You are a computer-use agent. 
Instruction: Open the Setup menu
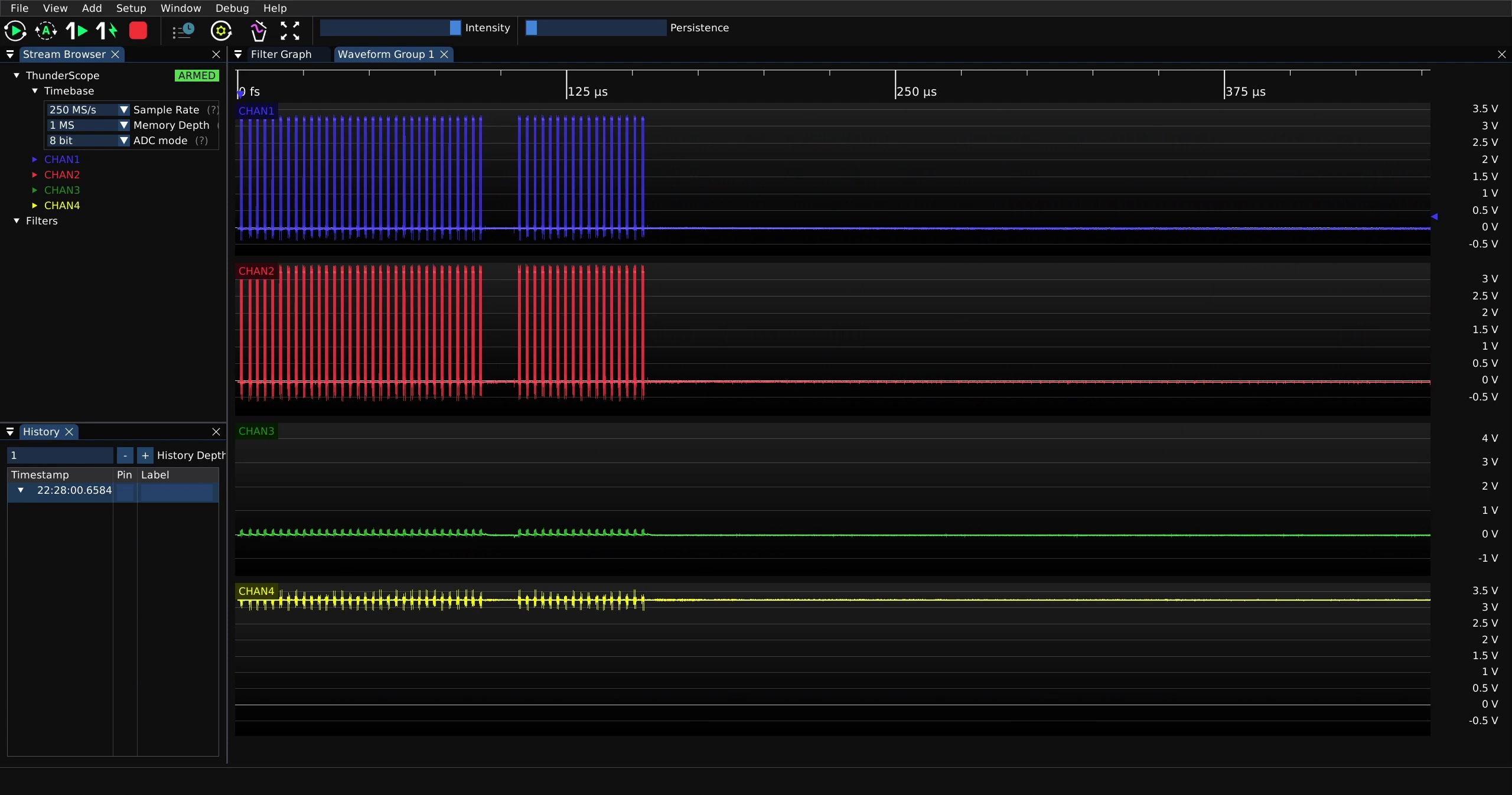click(x=131, y=8)
